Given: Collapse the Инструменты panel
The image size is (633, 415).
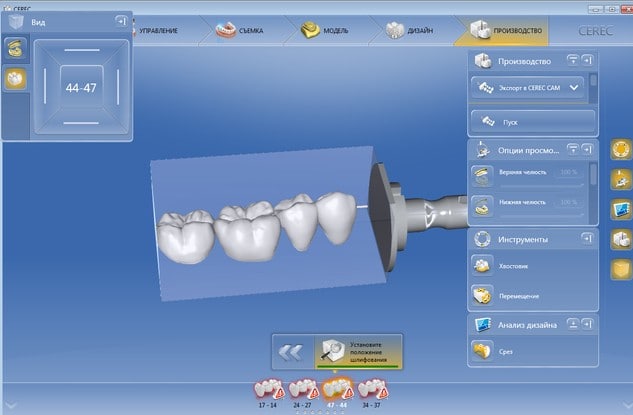Looking at the screenshot, I should point(573,240).
